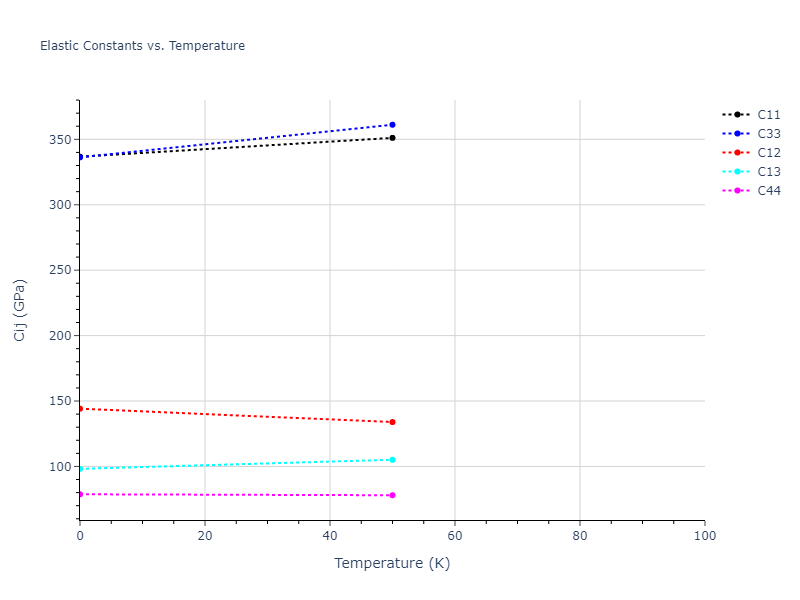
Task: Click the chart title "Elastic Constants vs. Temperature"
Action: click(x=142, y=46)
